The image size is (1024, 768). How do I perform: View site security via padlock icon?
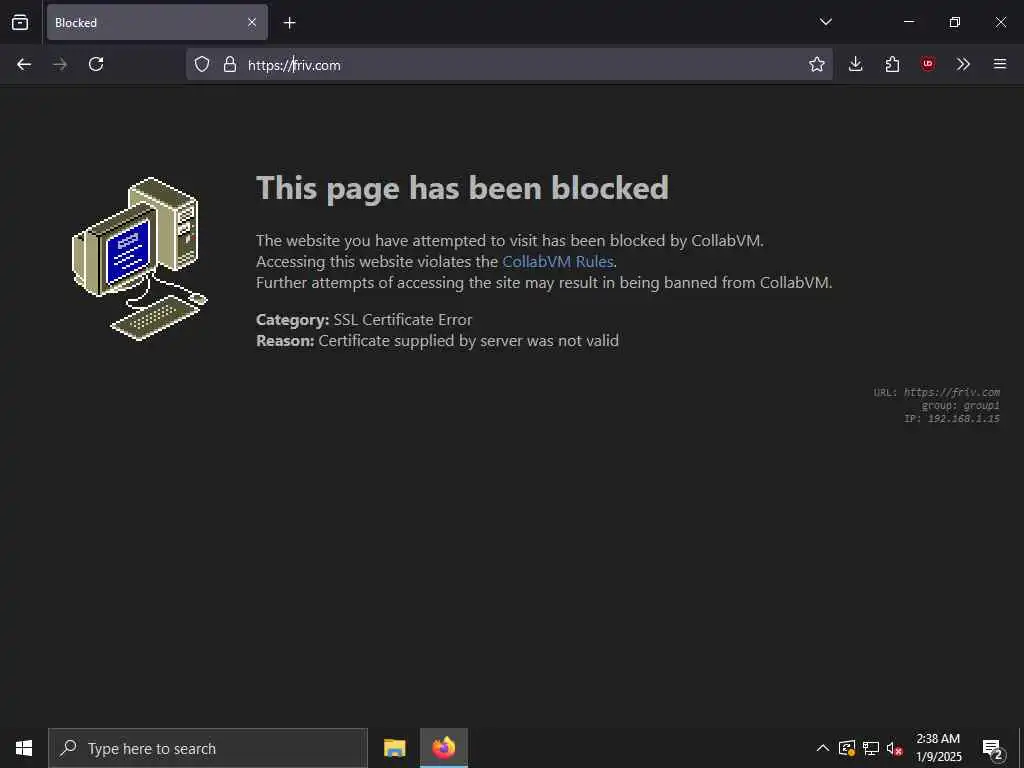[x=230, y=64]
